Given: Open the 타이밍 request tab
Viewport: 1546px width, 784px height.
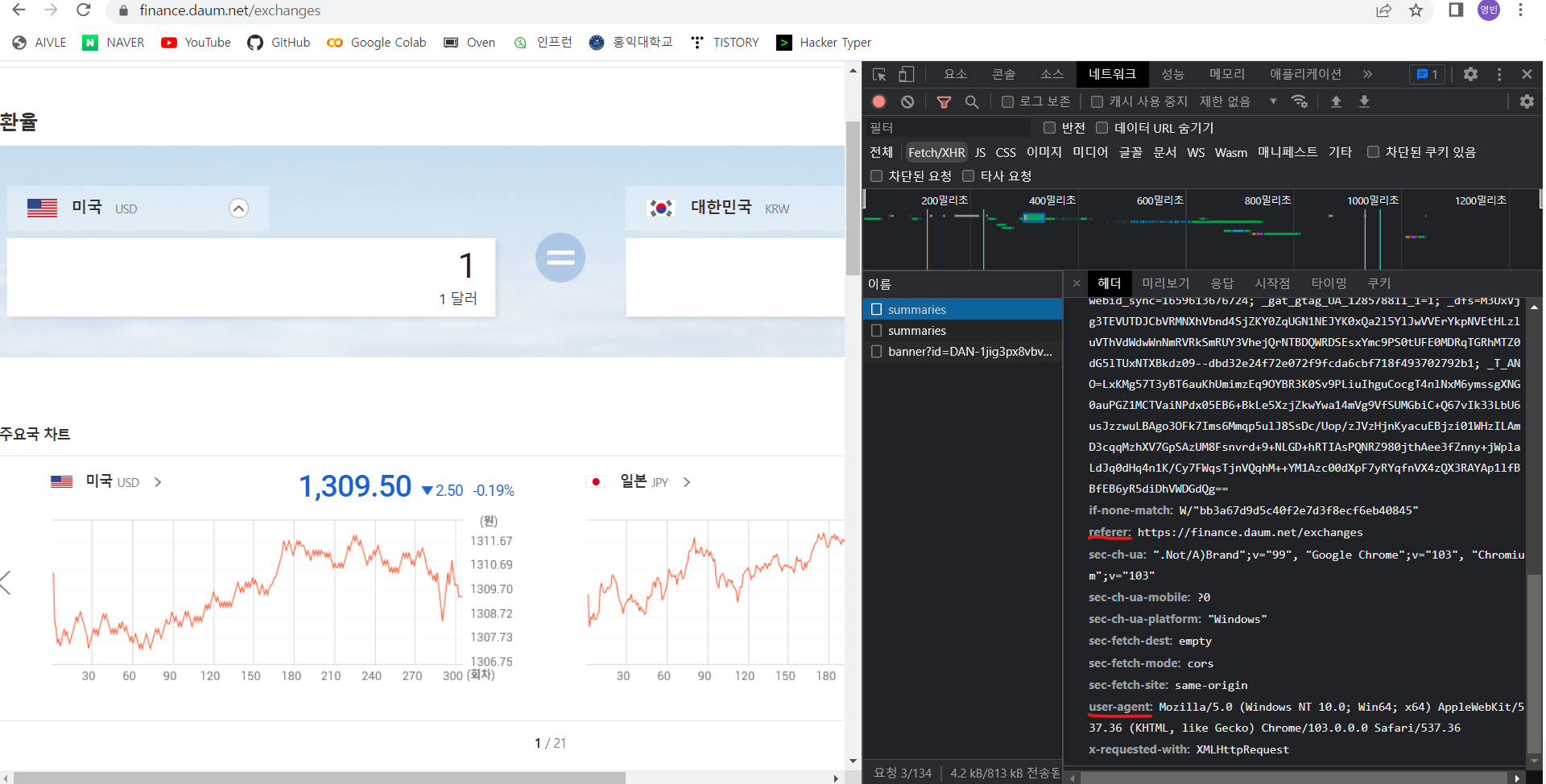Looking at the screenshot, I should tap(1328, 283).
